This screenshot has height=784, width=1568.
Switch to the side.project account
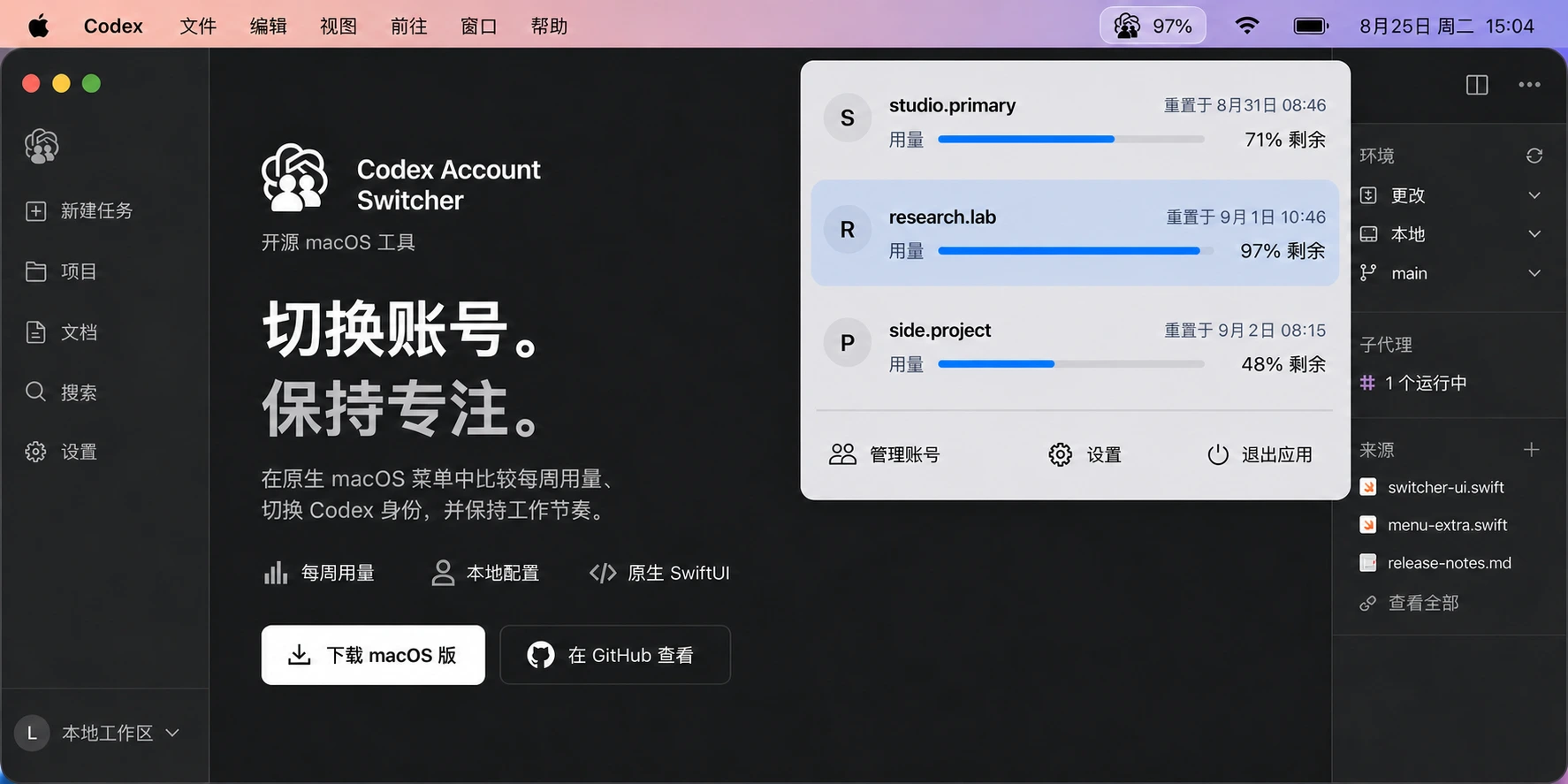pyautogui.click(x=1075, y=346)
